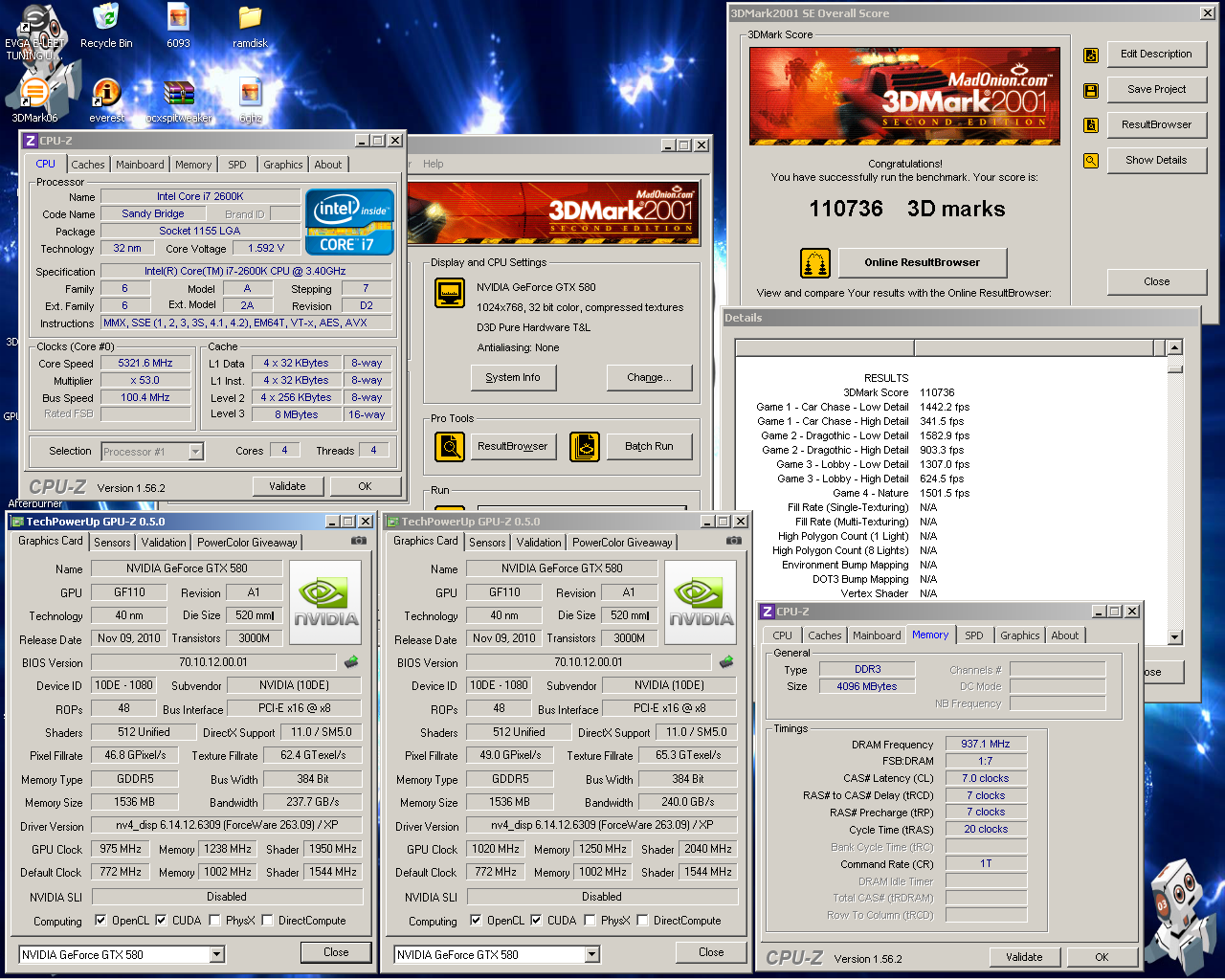This screenshot has width=1225, height=980.
Task: Switch to Mainboard tab in top CPU-Z
Action: click(140, 165)
